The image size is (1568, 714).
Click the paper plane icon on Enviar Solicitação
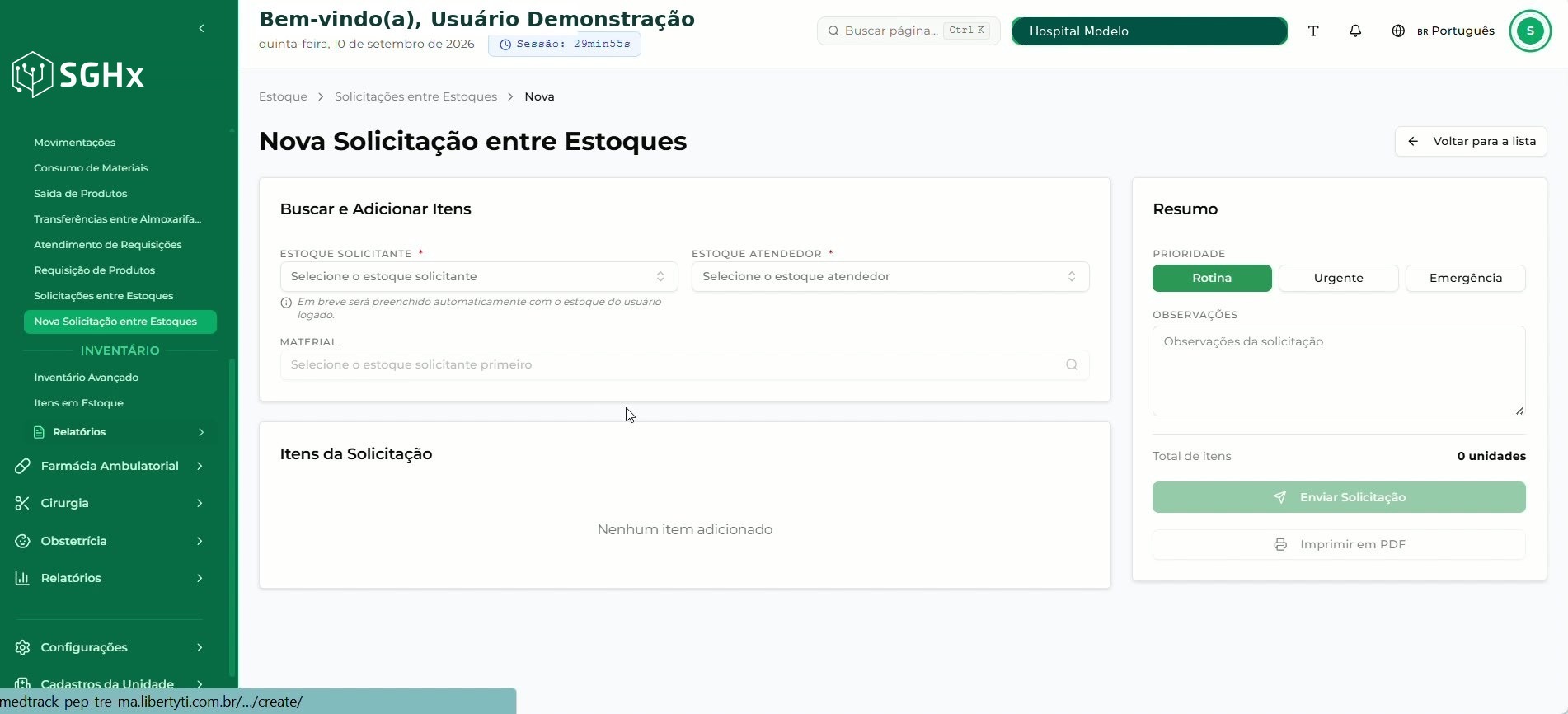pos(1279,497)
